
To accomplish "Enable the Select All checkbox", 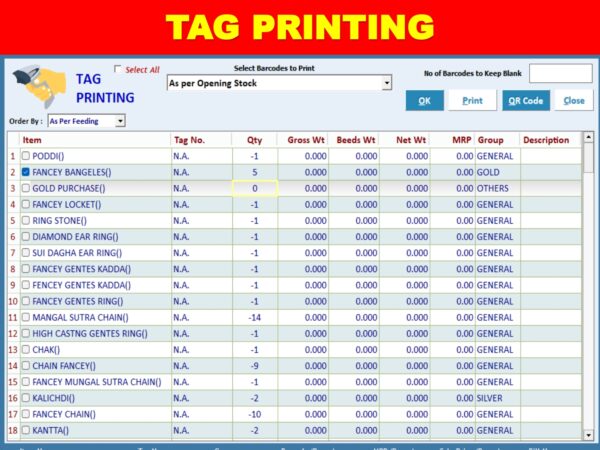I will point(119,70).
